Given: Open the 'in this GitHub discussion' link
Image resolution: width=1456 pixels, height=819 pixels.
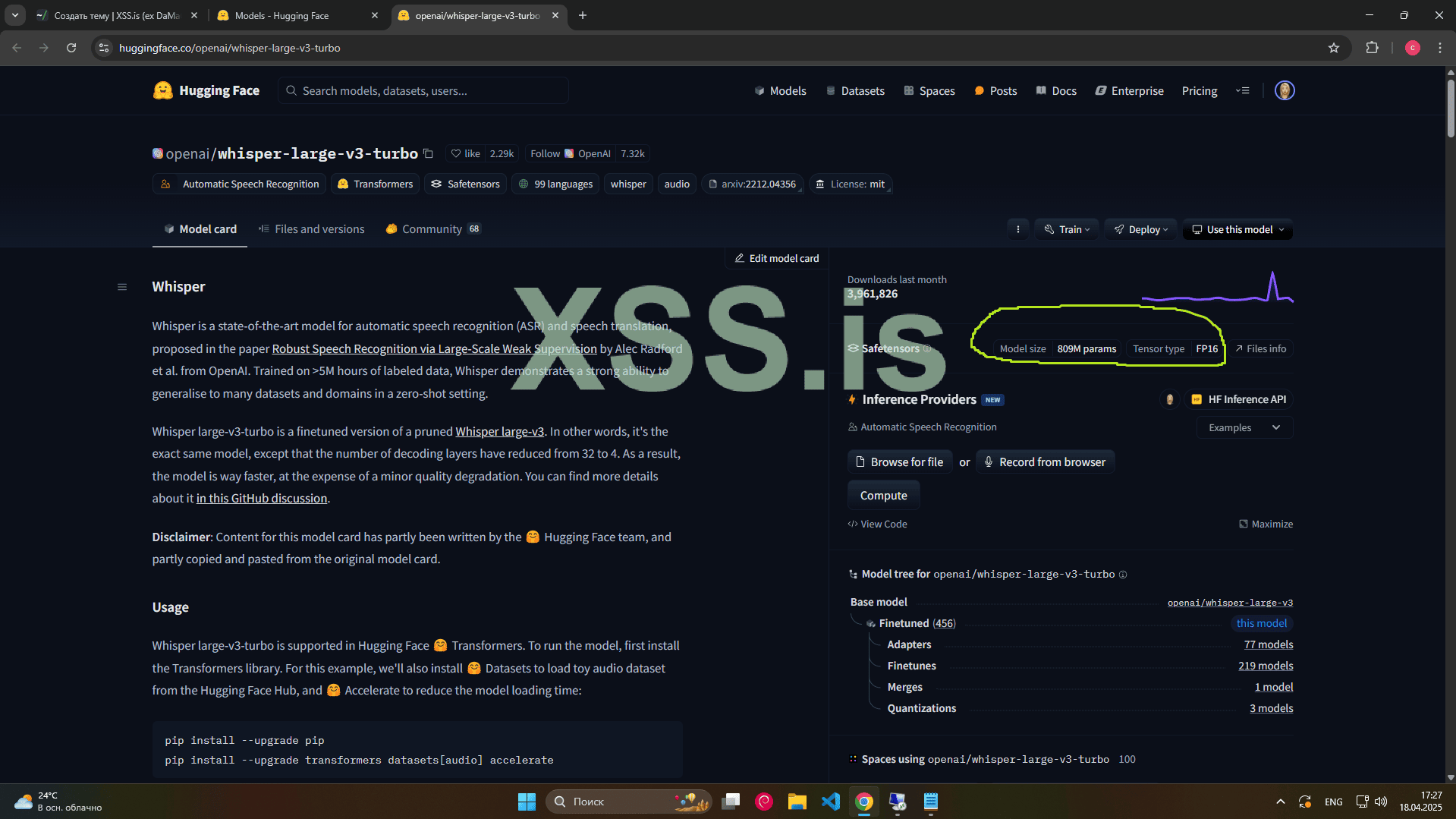Looking at the screenshot, I should pos(262,498).
